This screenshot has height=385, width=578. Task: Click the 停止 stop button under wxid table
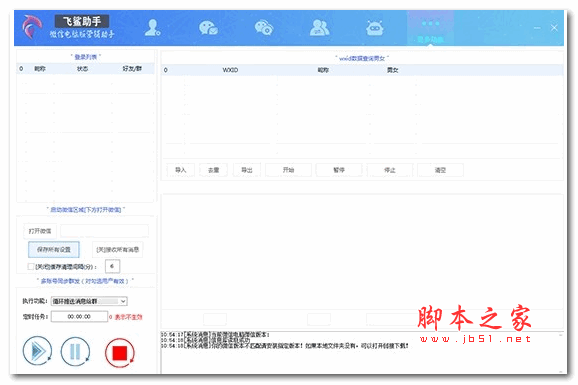point(390,170)
